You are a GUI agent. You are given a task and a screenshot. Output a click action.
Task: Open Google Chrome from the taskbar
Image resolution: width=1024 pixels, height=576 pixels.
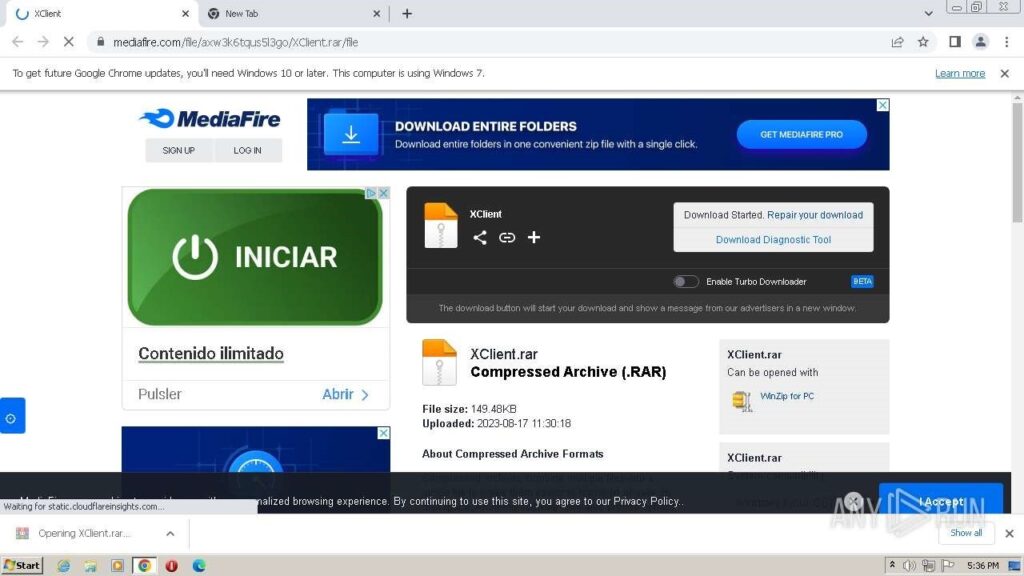144,565
